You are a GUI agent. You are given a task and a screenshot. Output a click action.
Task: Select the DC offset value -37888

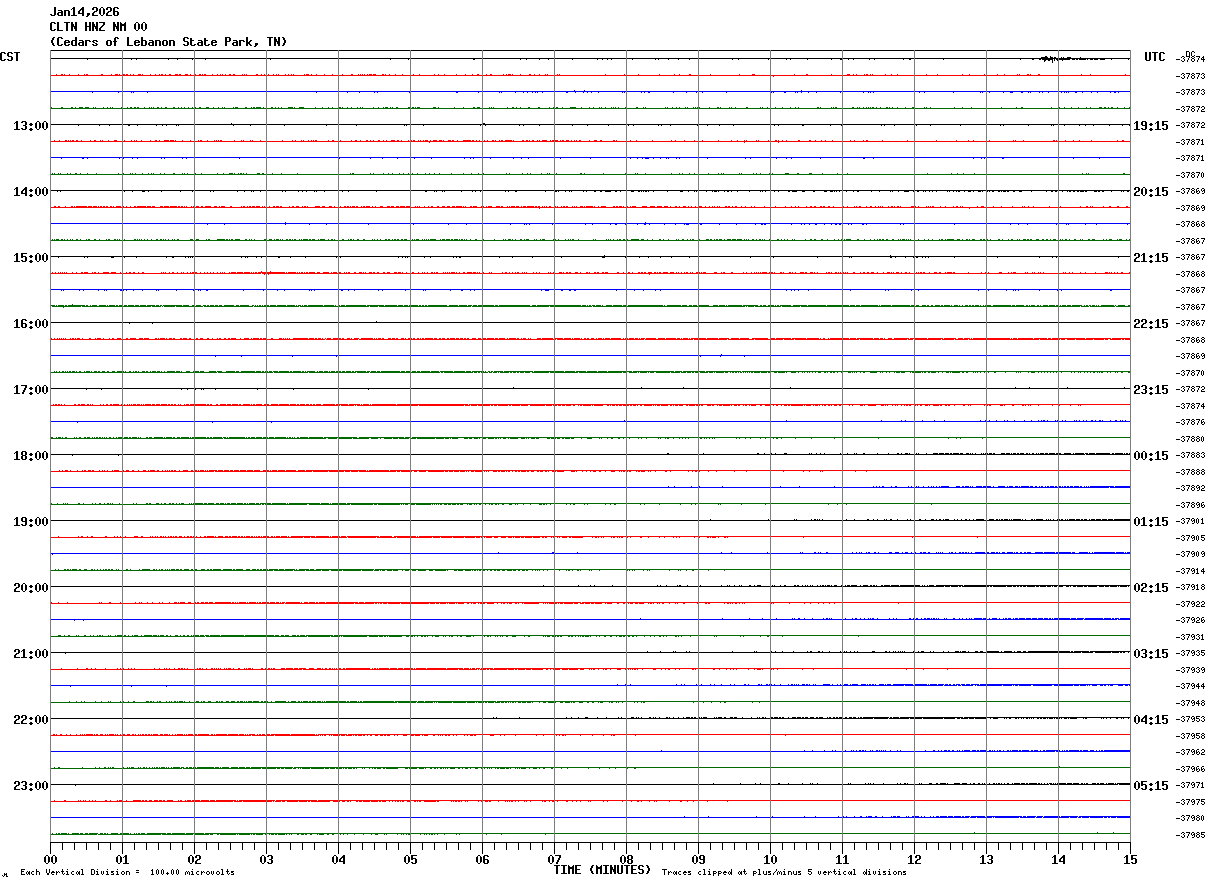[1191, 472]
